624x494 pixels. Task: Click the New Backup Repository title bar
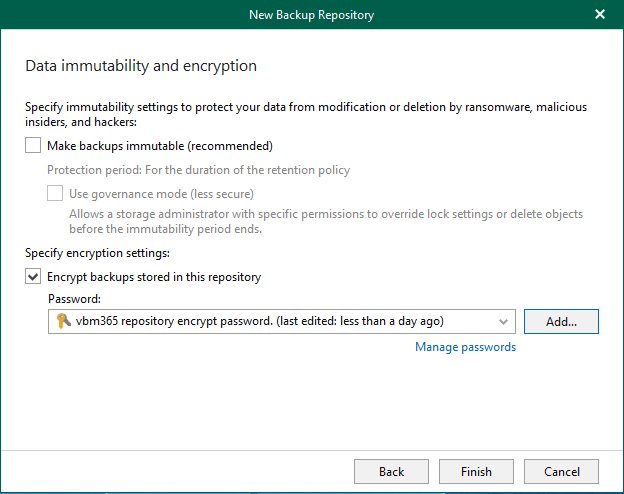(x=311, y=14)
